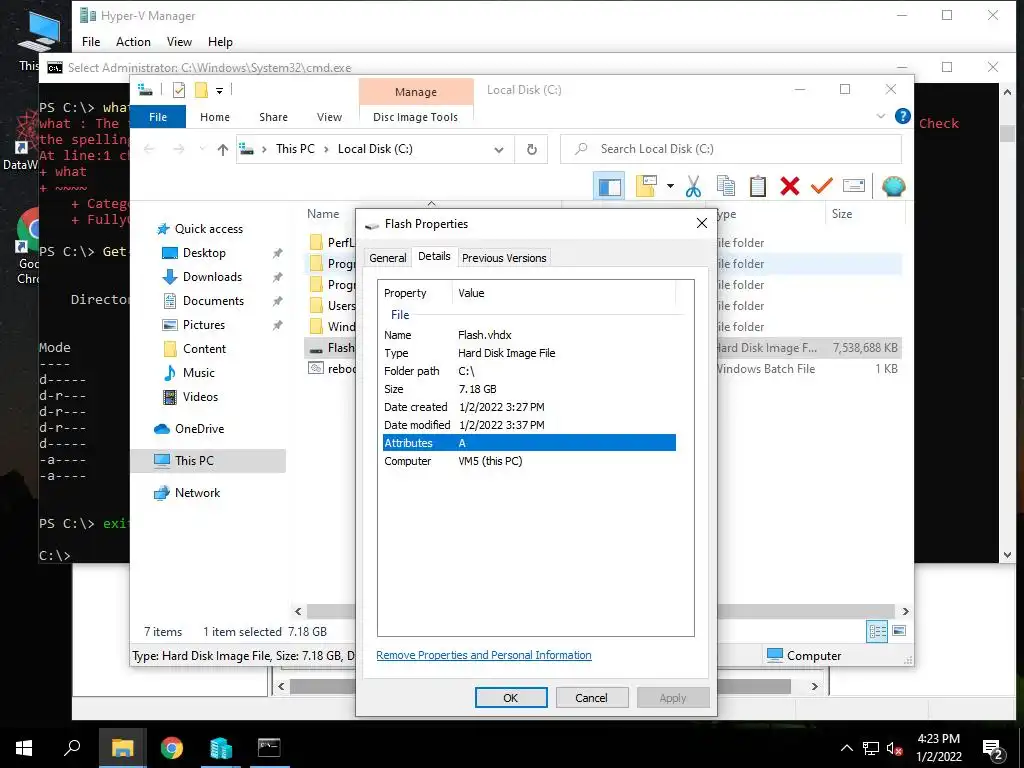The width and height of the screenshot is (1024, 768).
Task: Select the Date created property row
Action: (530, 407)
